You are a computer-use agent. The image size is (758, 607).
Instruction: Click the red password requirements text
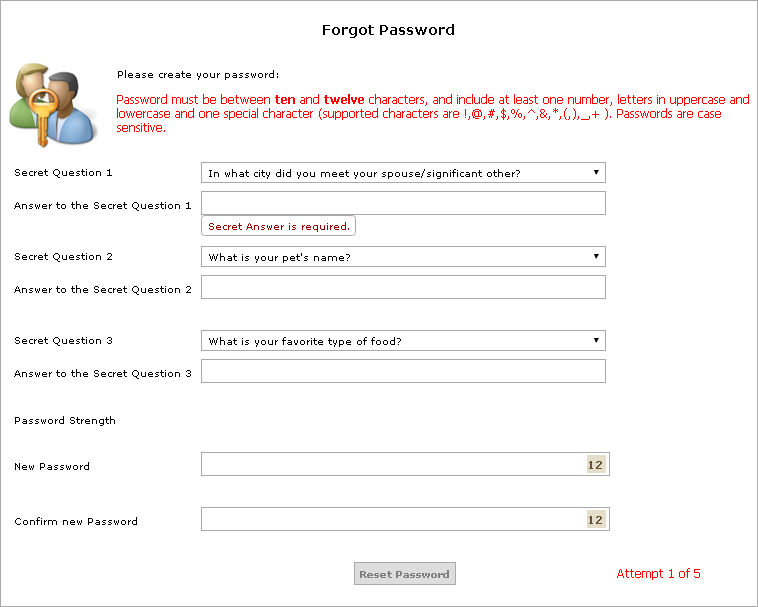click(432, 114)
